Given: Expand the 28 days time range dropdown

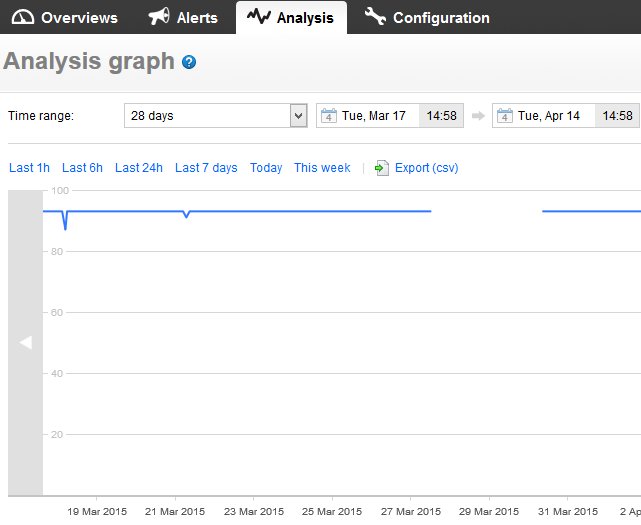Looking at the screenshot, I should coord(215,116).
